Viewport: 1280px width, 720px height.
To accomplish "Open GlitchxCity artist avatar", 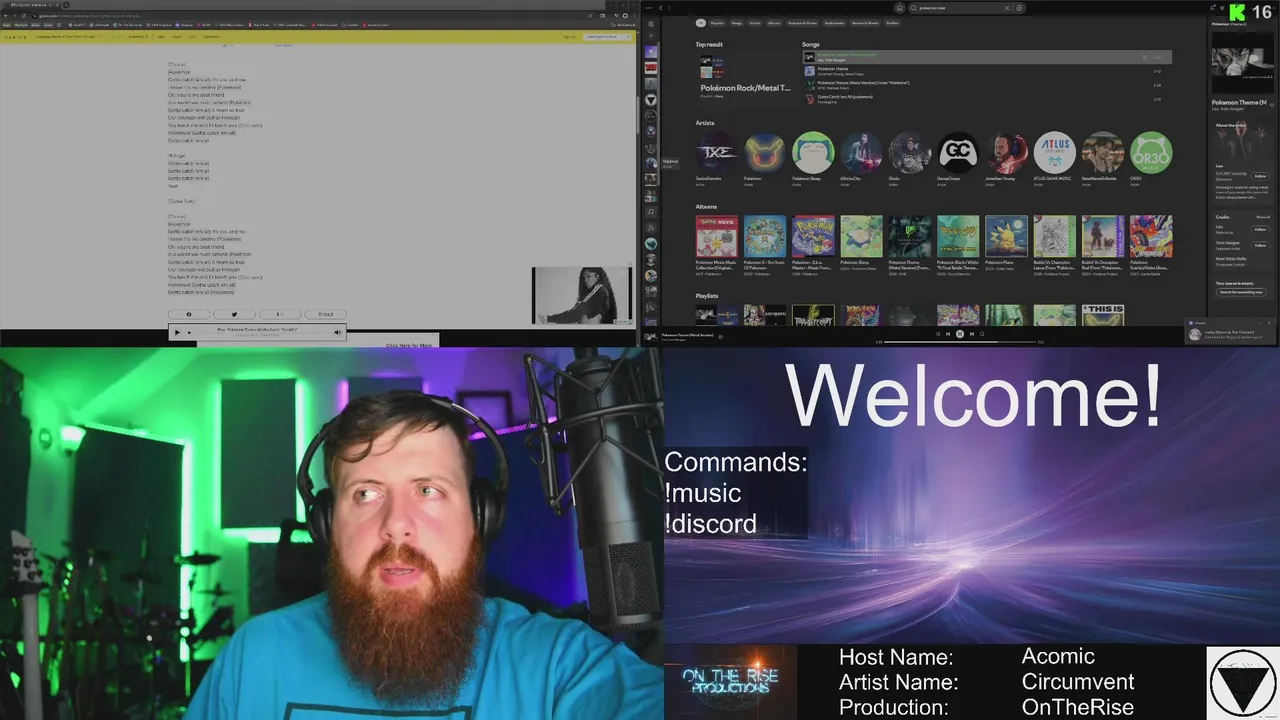I will tap(861, 153).
